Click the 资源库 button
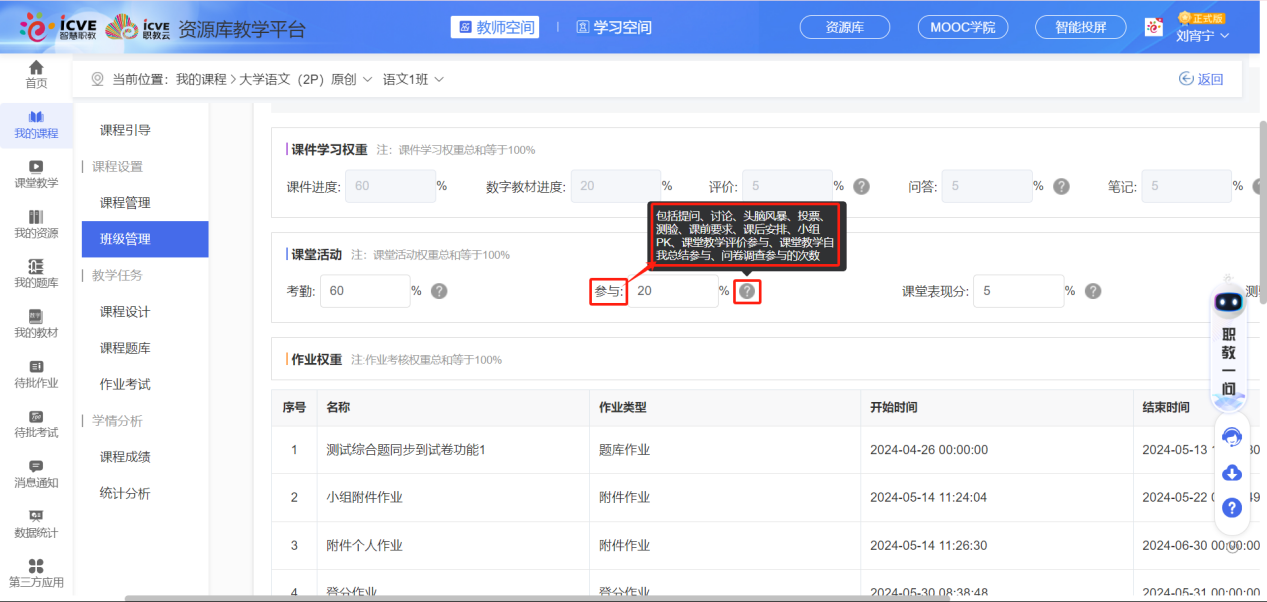This screenshot has height=602, width=1267. (x=845, y=27)
